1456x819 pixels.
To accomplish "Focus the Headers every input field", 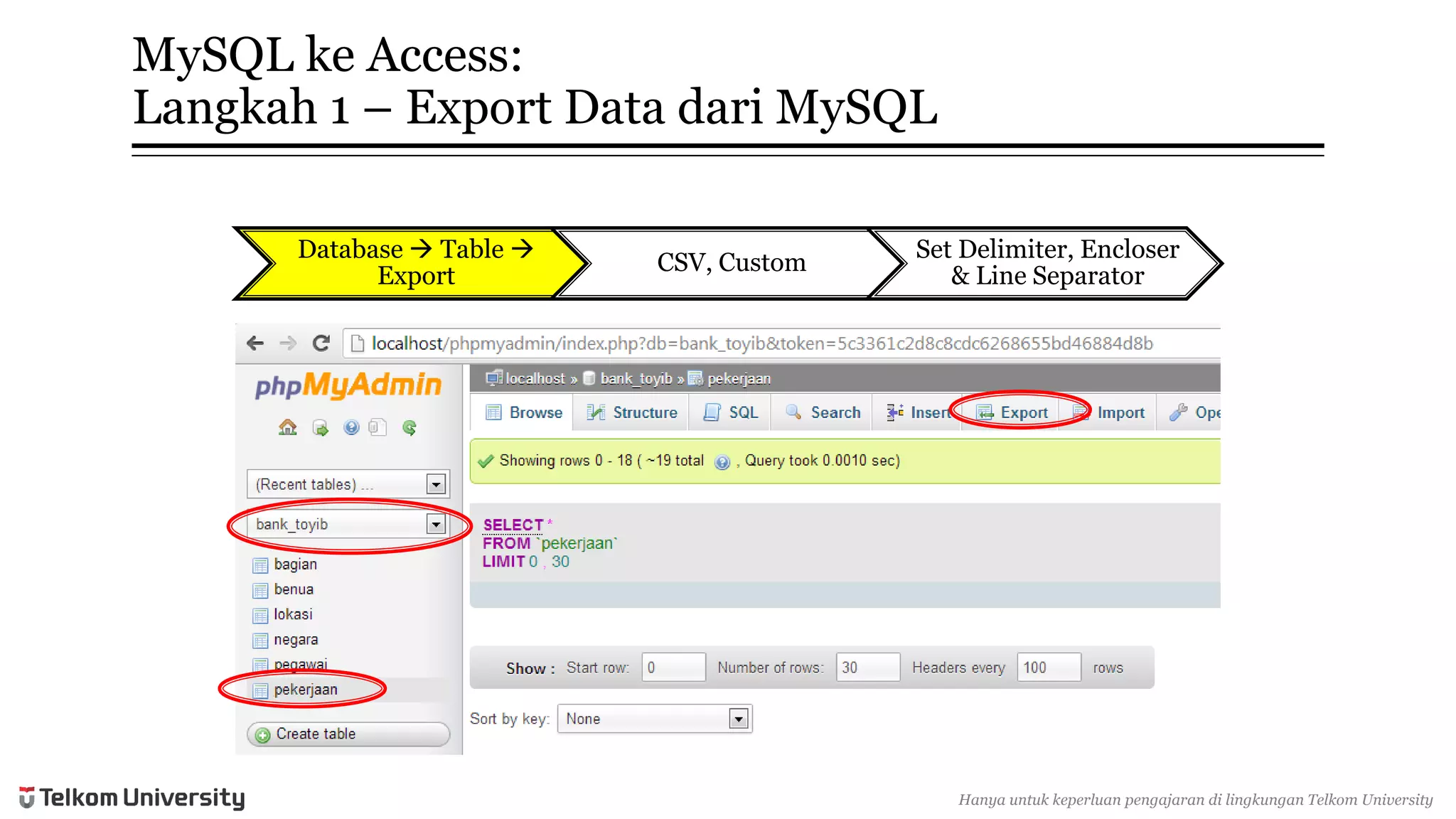I will pyautogui.click(x=1049, y=668).
